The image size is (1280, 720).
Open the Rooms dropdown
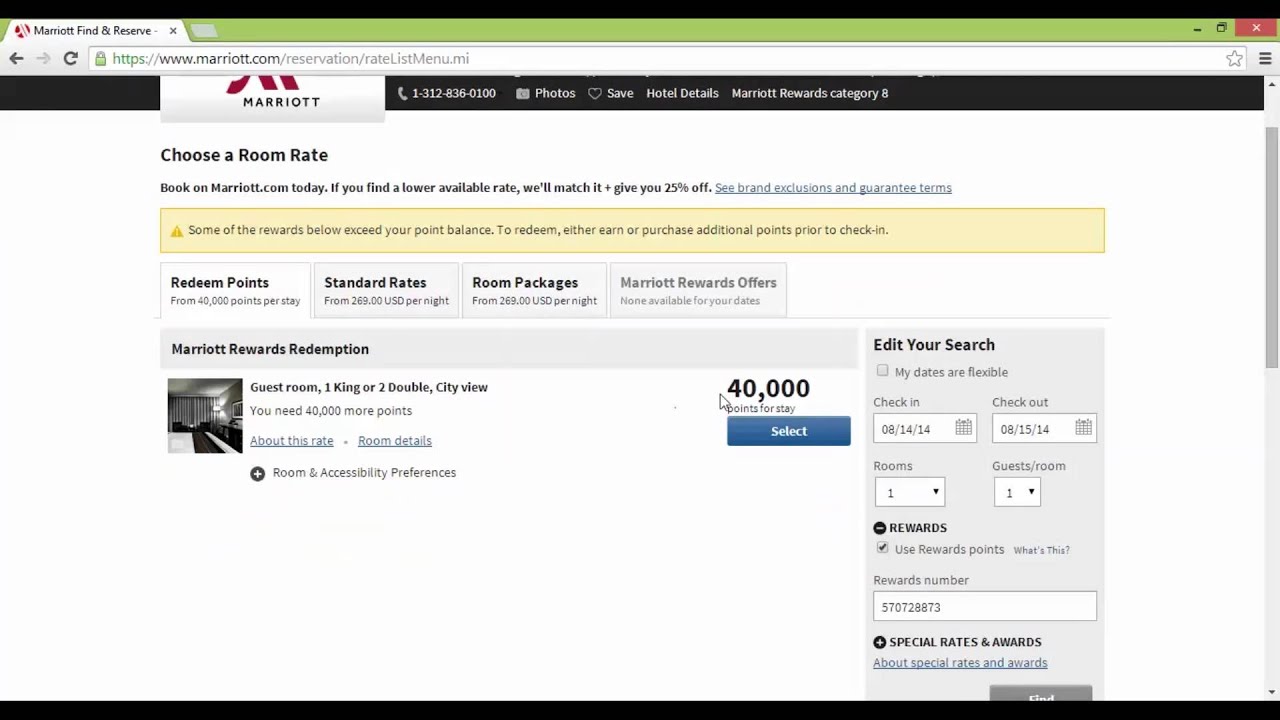click(909, 492)
